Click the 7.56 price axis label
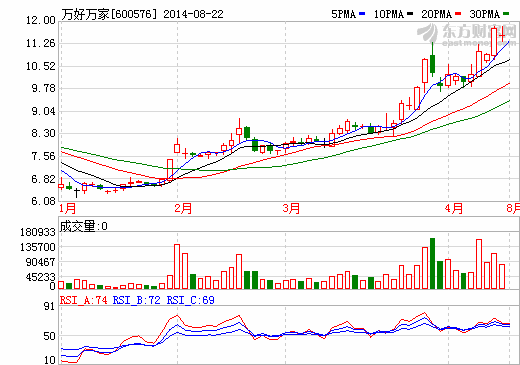The height and width of the screenshot is (365, 520). tap(43, 156)
